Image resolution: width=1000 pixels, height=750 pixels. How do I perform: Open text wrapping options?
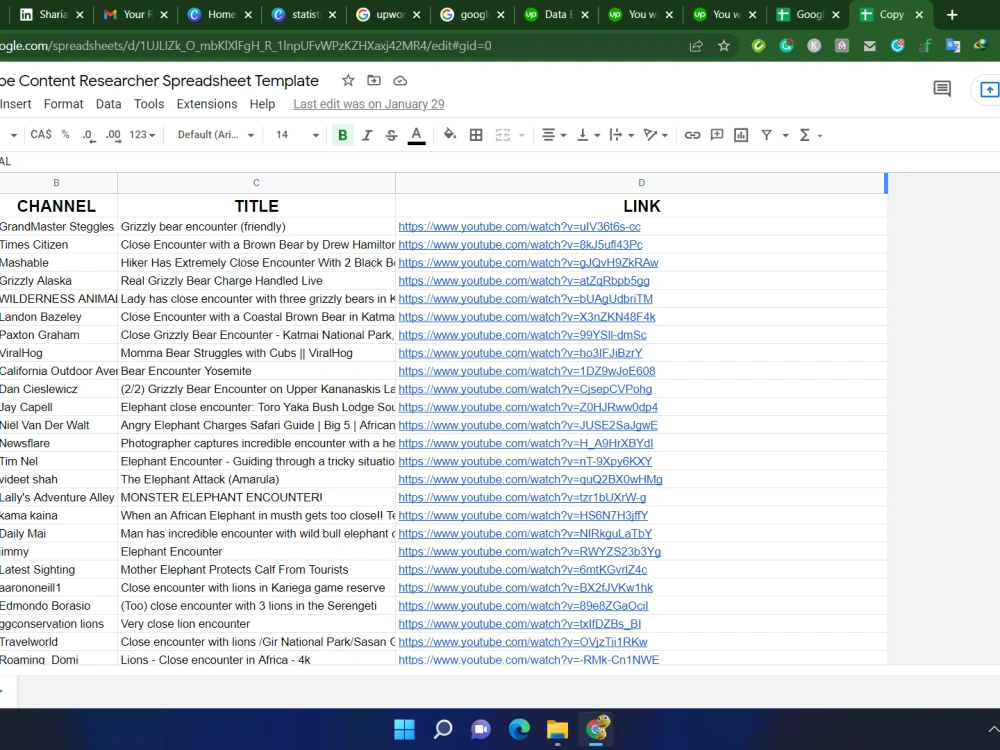[x=621, y=135]
